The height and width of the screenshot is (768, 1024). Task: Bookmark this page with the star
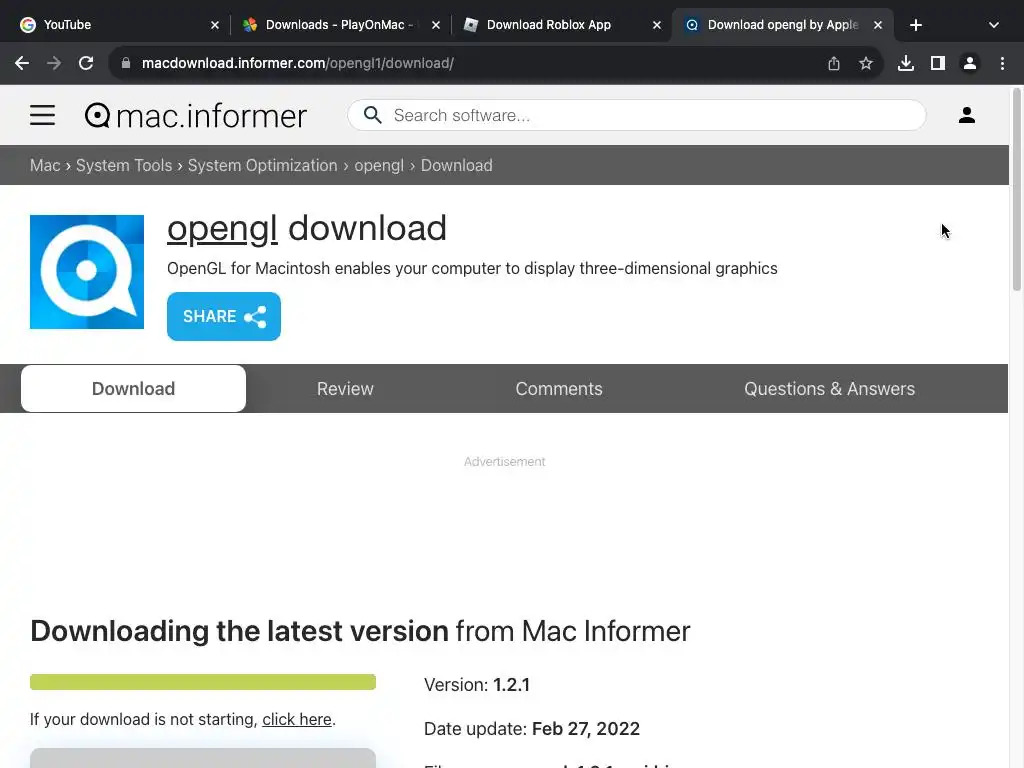[x=865, y=63]
